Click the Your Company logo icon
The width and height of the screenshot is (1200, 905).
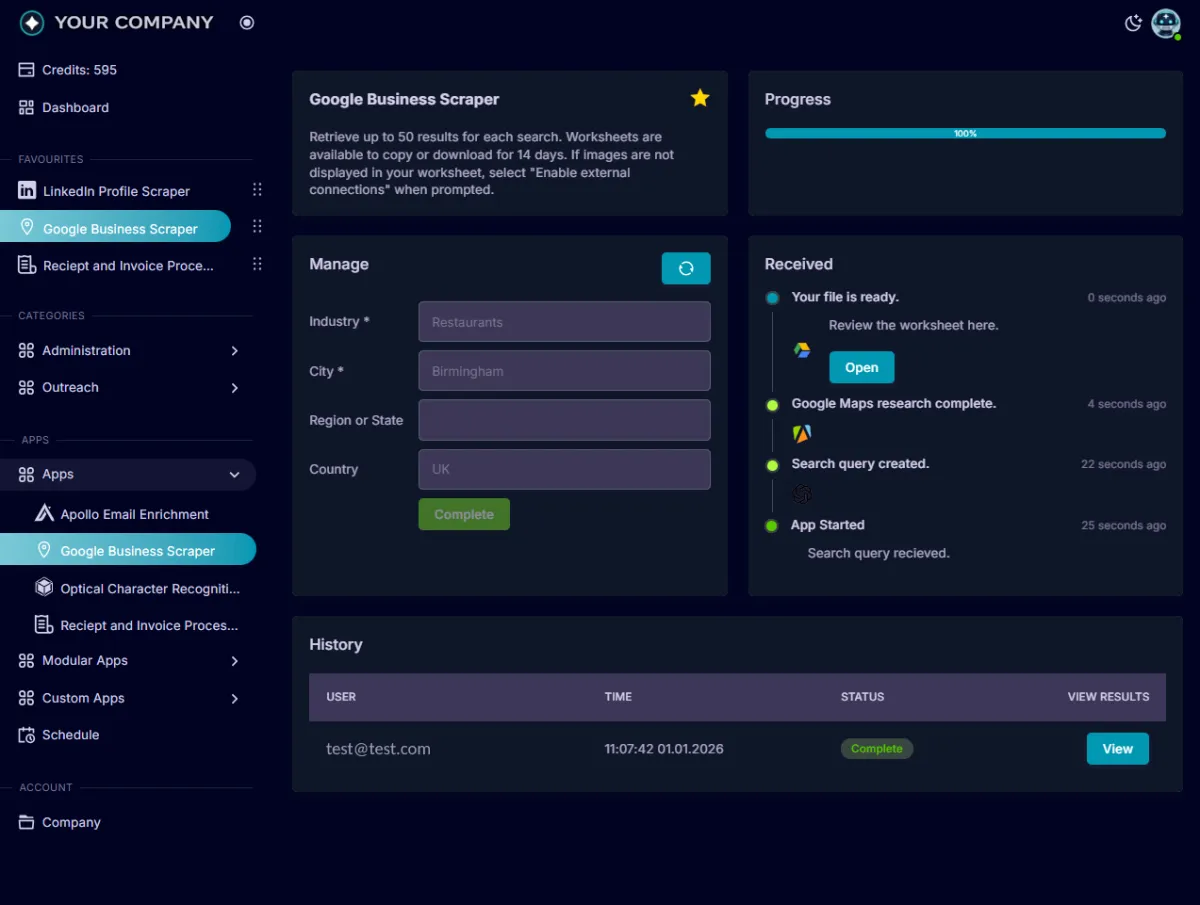click(x=32, y=22)
